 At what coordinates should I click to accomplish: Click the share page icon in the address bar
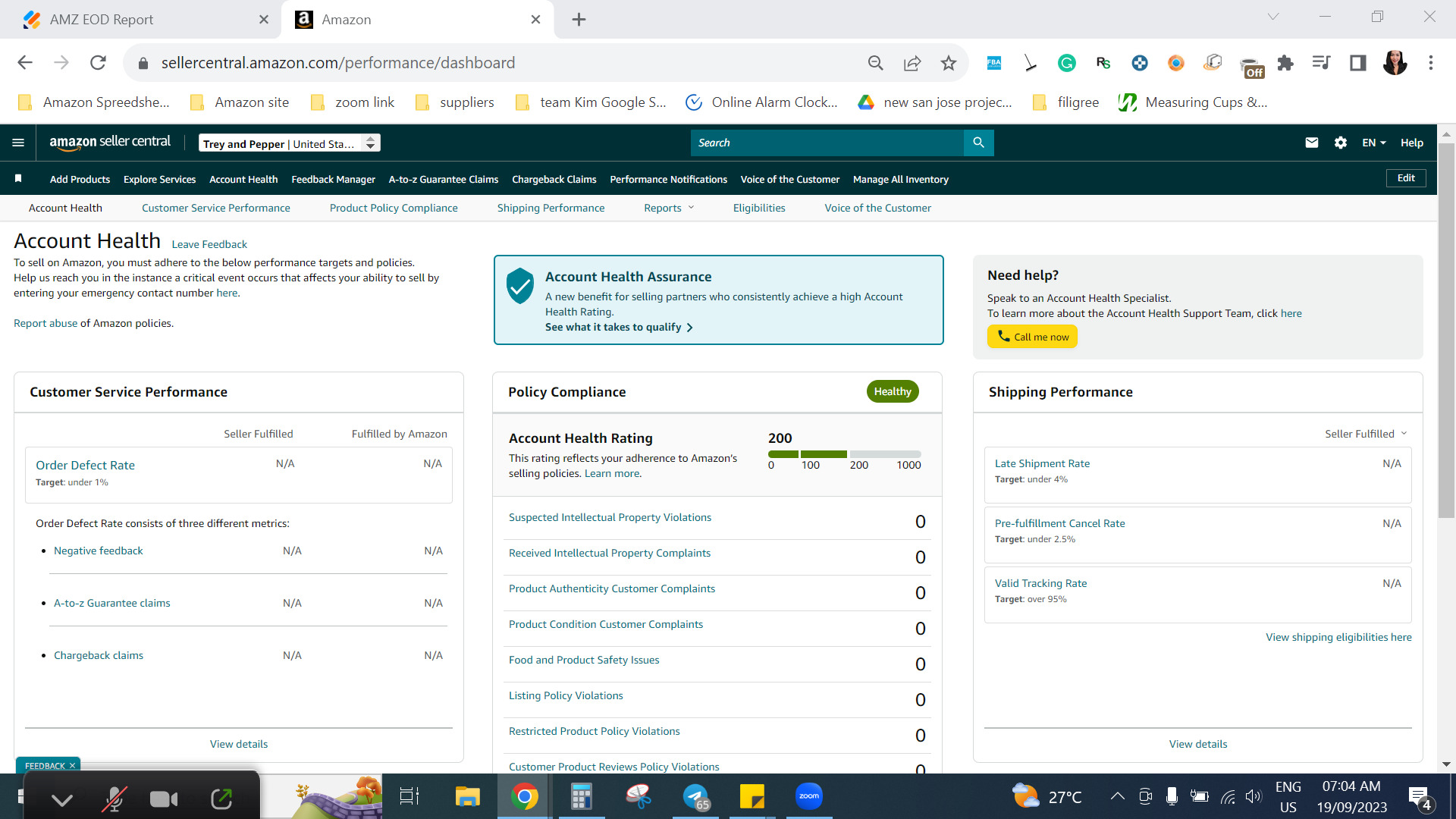[x=912, y=63]
